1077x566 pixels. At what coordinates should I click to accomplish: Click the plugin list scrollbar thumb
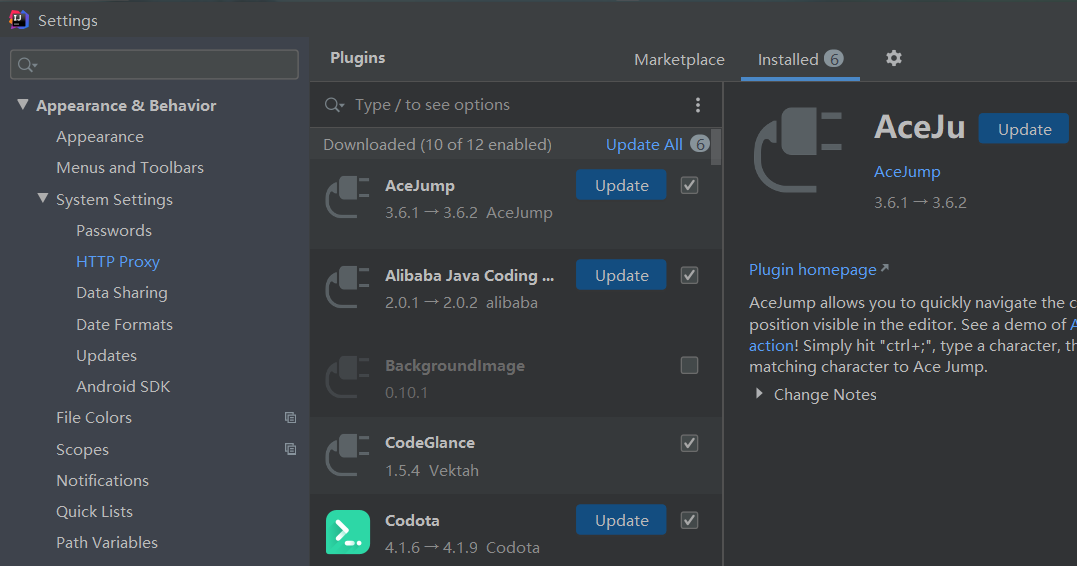coord(715,146)
